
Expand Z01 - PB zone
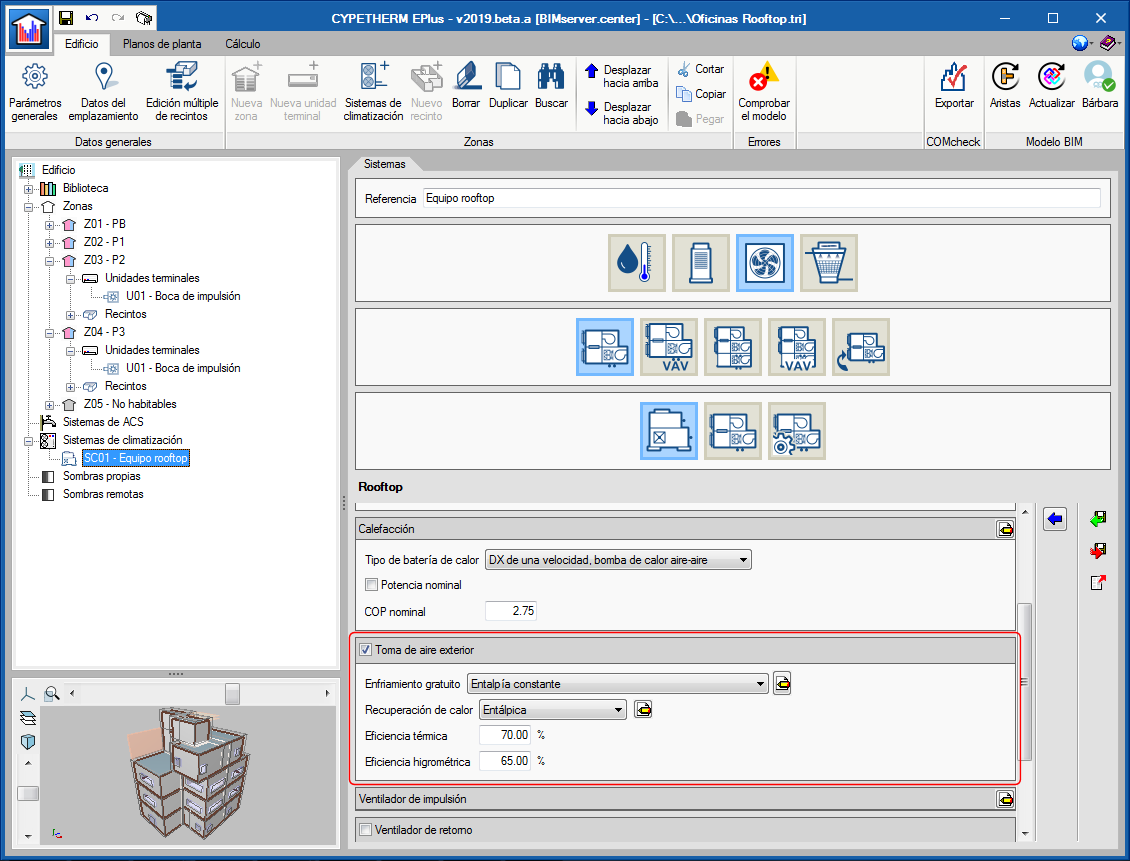[49, 225]
